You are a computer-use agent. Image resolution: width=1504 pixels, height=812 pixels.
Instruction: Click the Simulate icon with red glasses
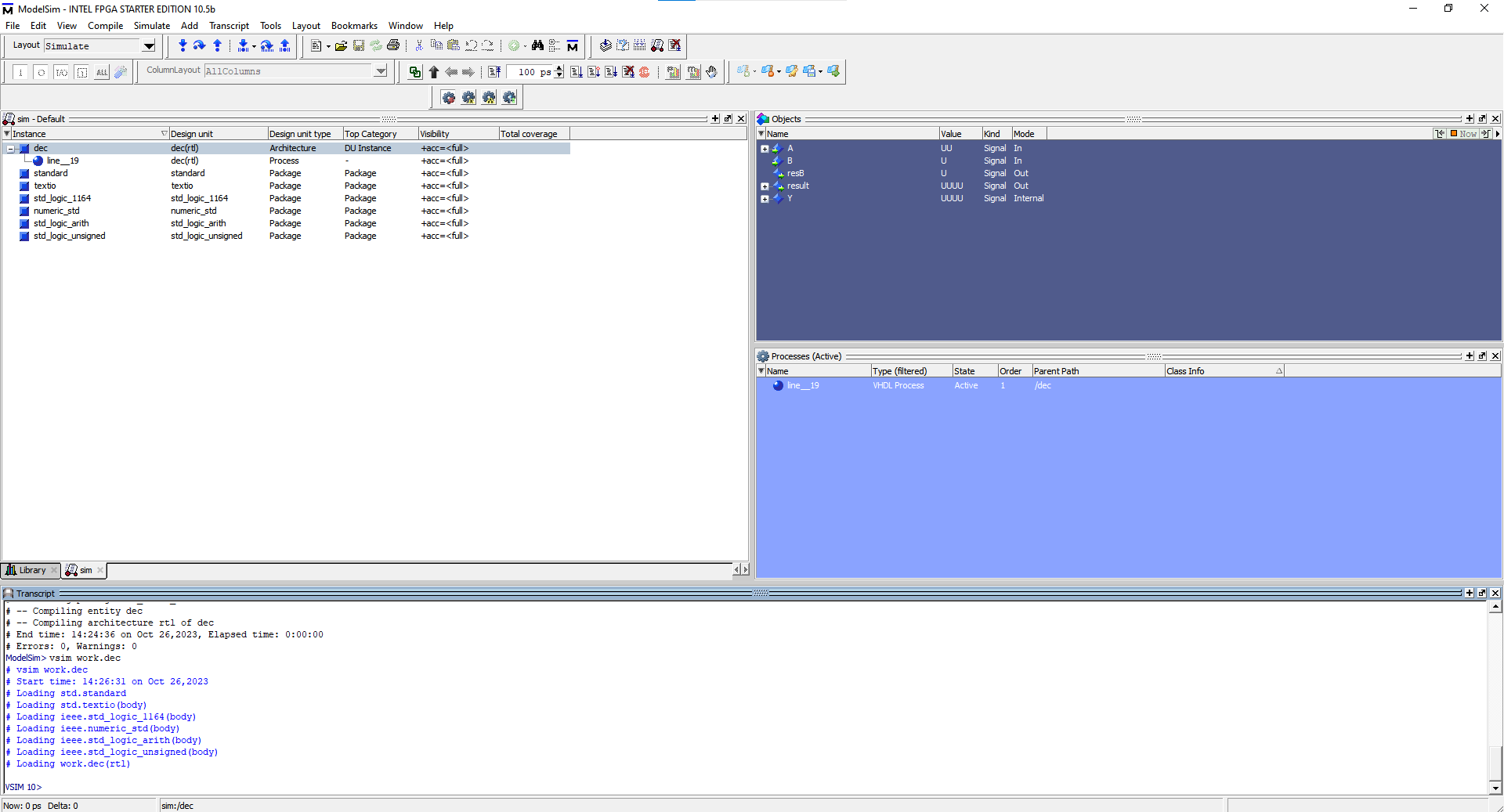click(657, 46)
